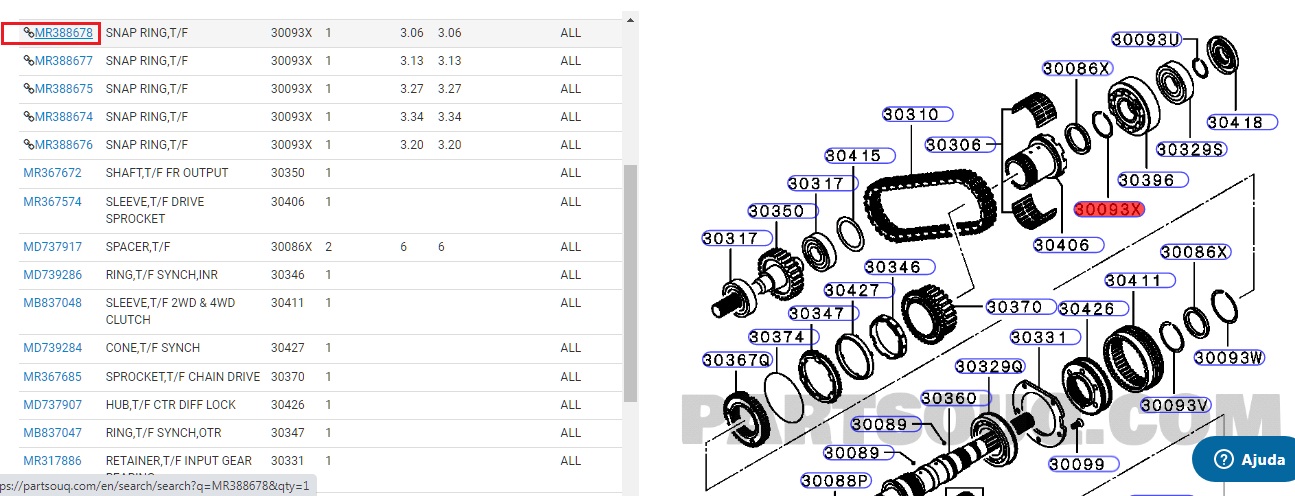The image size is (1295, 496).
Task: Select the MR367685 sprocket part link
Action: coord(52,377)
